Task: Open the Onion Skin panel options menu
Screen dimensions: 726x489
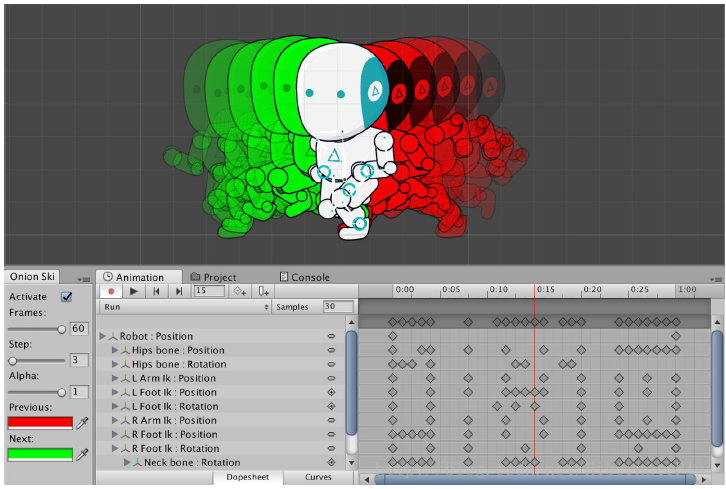Action: click(x=84, y=279)
